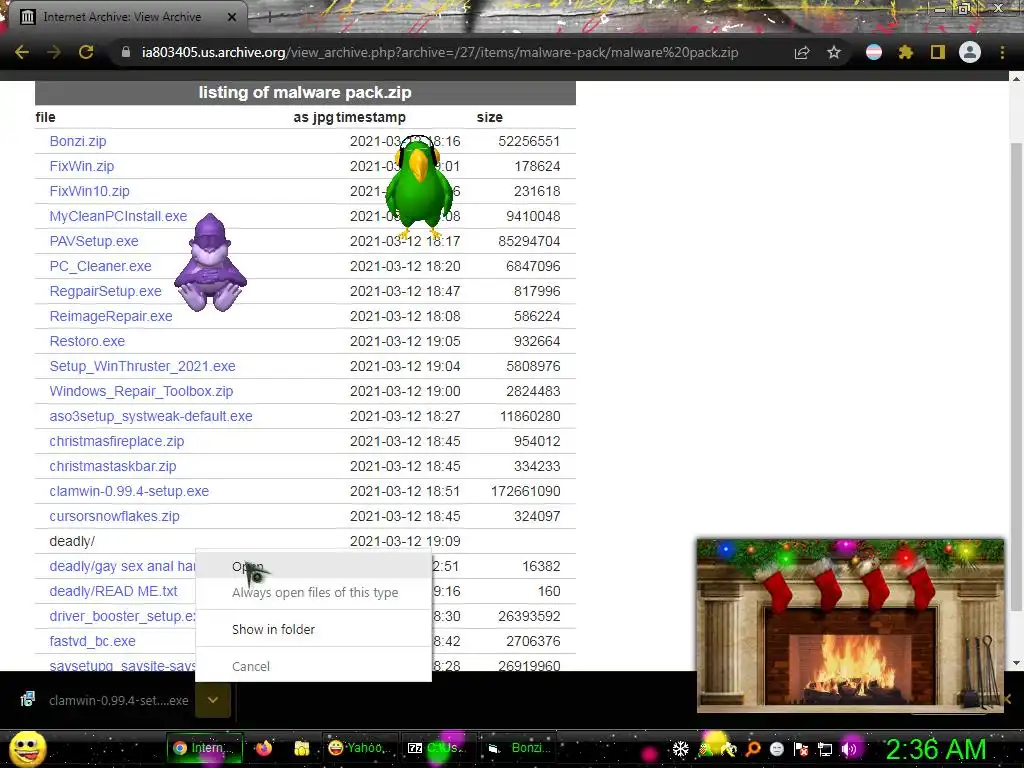This screenshot has height=768, width=1024.
Task: Click the green parrot with headphones
Action: point(419,187)
